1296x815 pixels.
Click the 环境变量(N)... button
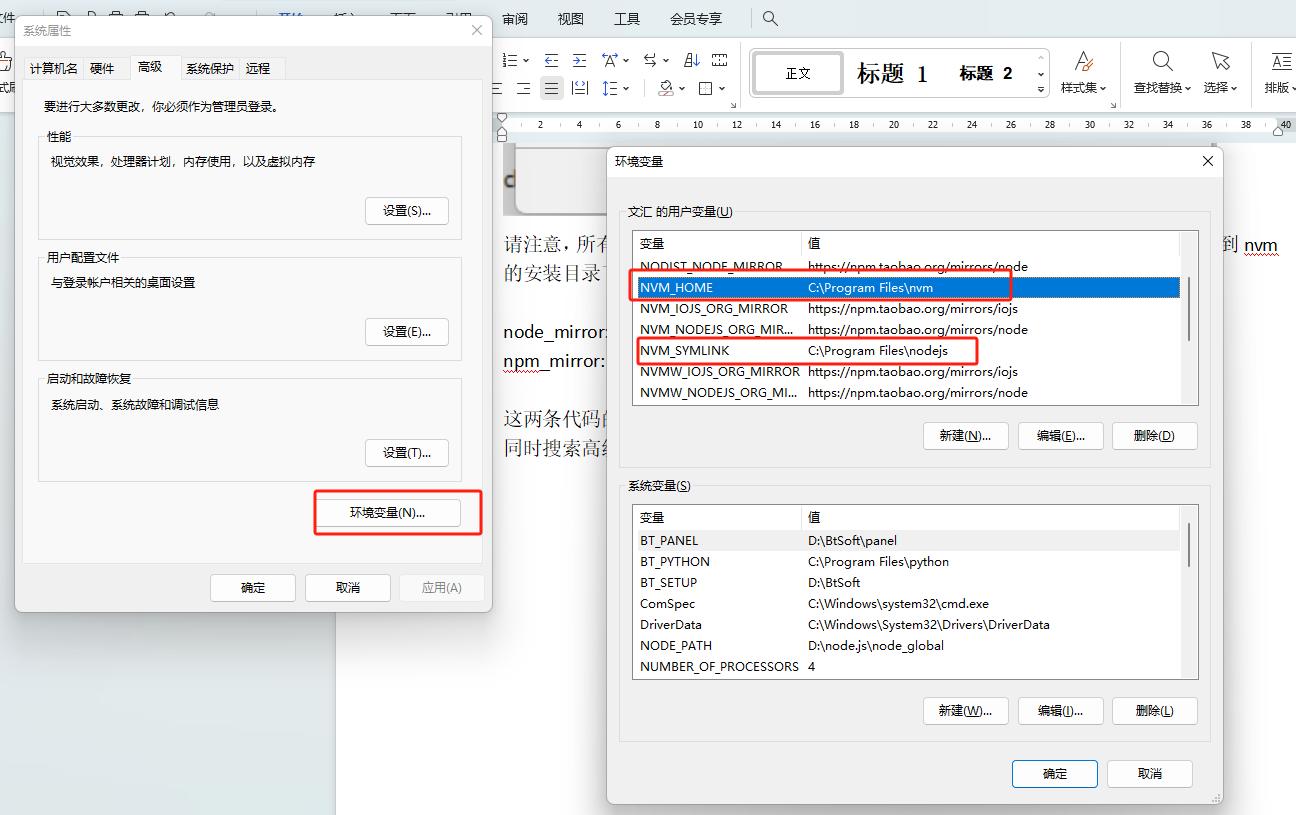click(388, 512)
